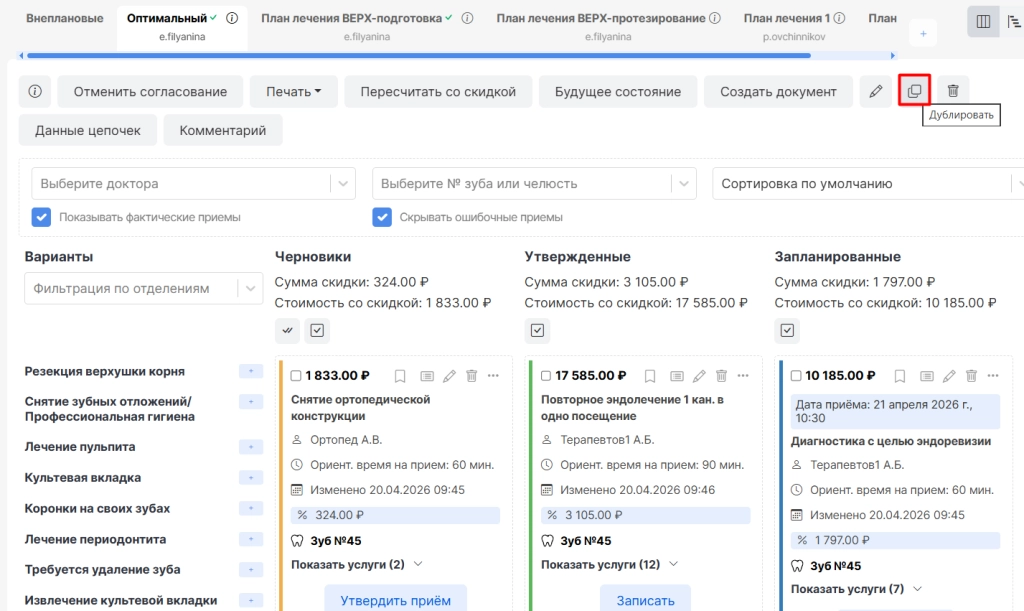The width and height of the screenshot is (1024, 611).
Task: Switch to План лечения ВЕРХ-протезирование tab
Action: tap(608, 18)
